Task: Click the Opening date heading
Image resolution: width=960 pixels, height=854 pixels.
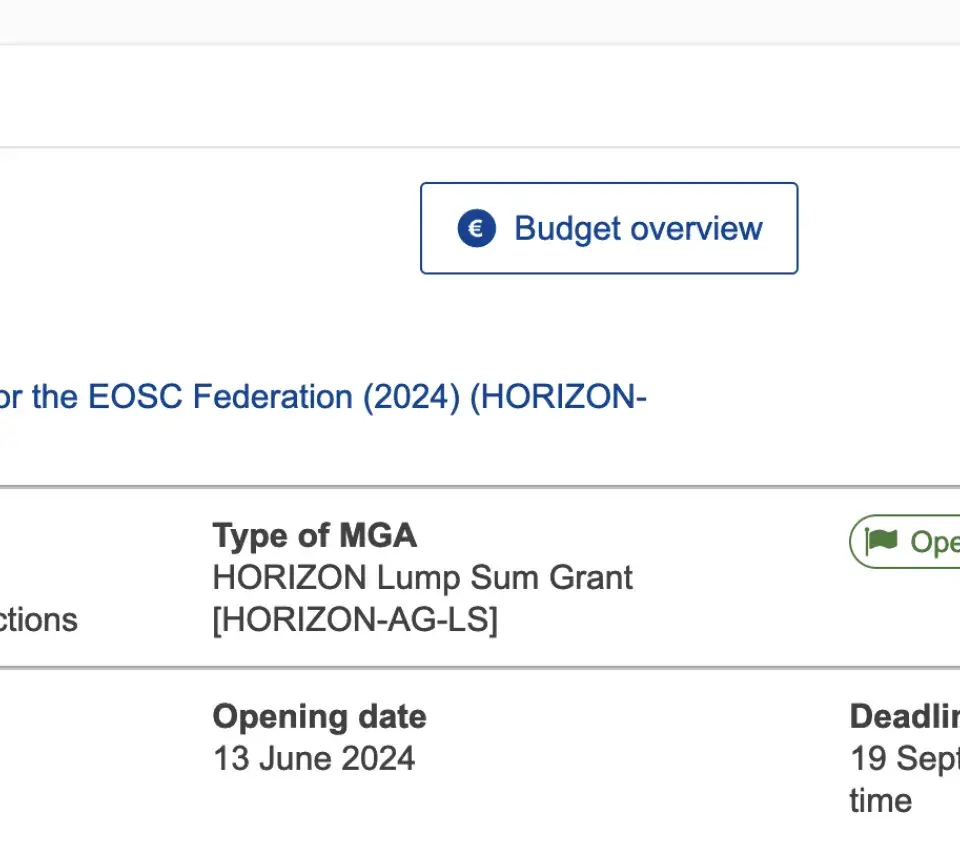Action: click(319, 716)
